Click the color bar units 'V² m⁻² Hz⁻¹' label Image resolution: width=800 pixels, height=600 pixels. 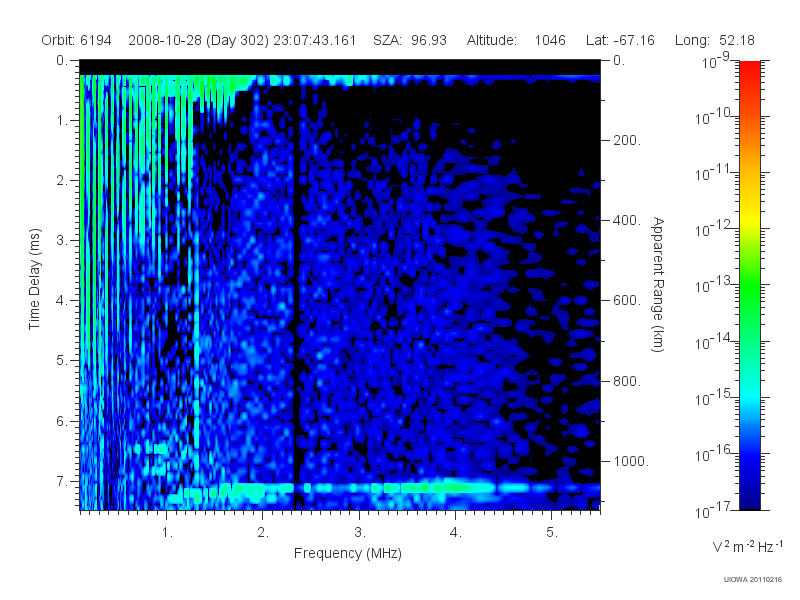[x=747, y=546]
